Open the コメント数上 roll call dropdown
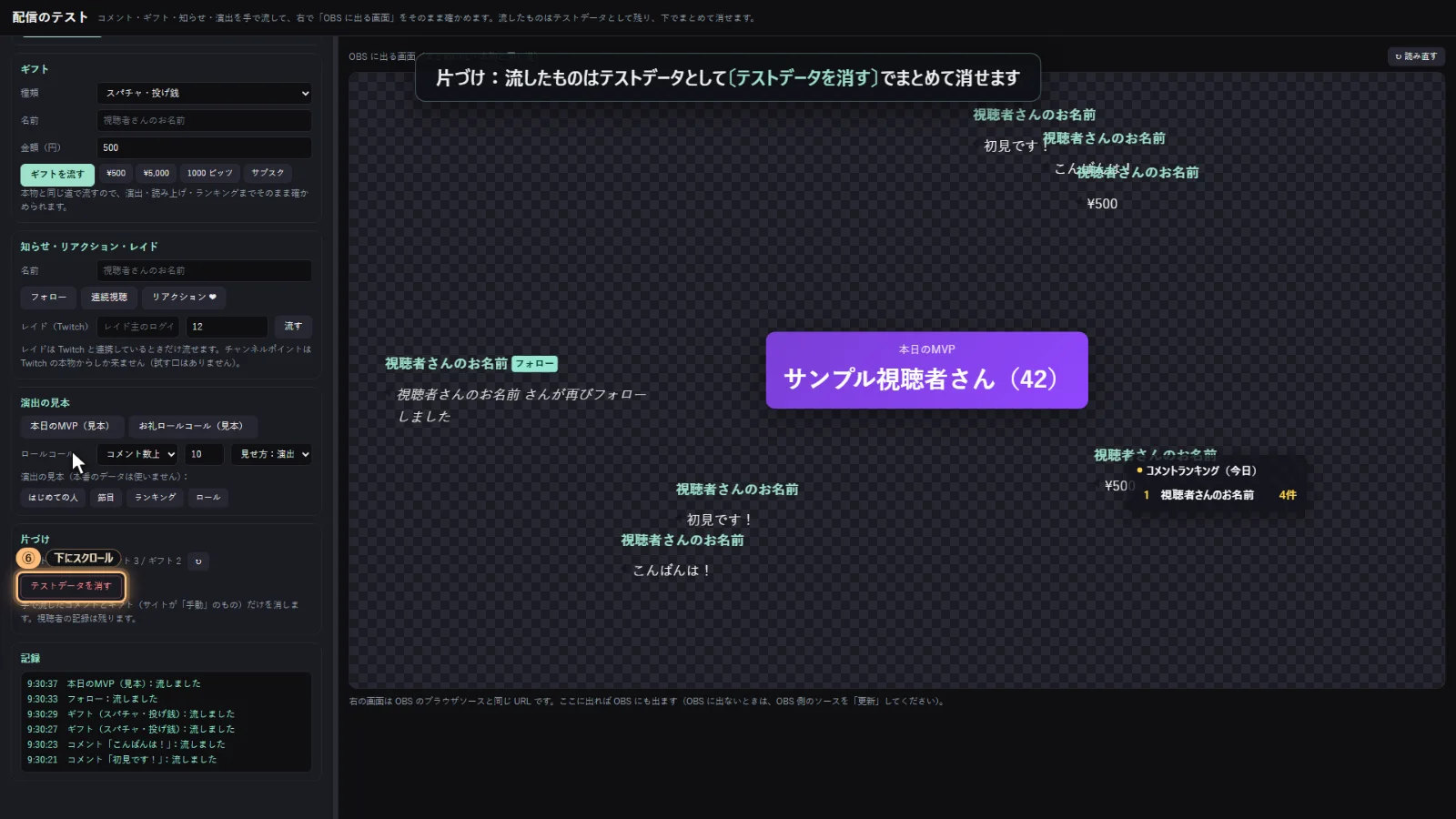The image size is (1456, 819). click(x=137, y=454)
